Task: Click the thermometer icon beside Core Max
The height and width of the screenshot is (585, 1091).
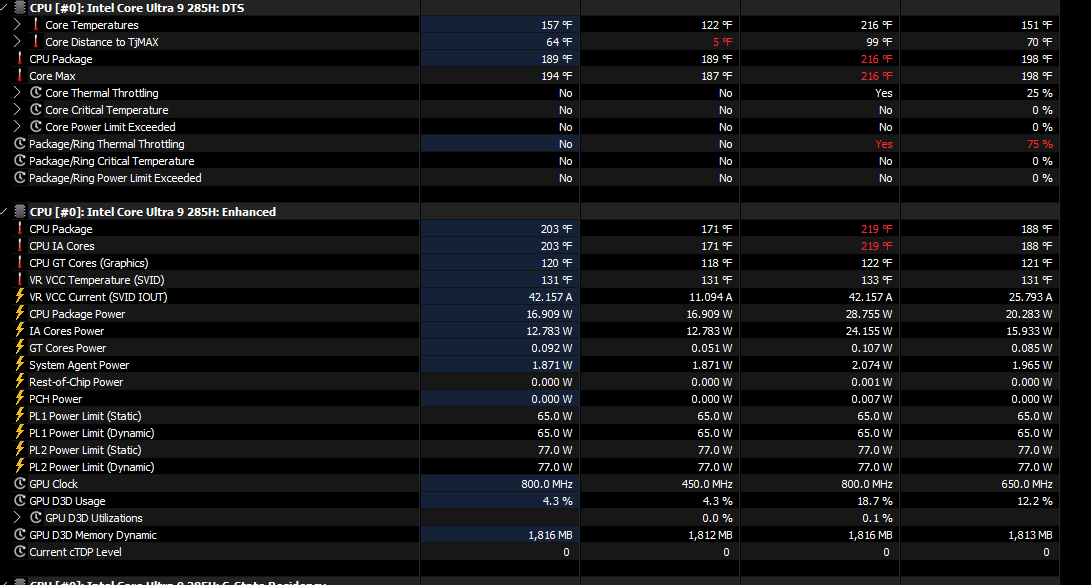Action: tap(20, 76)
